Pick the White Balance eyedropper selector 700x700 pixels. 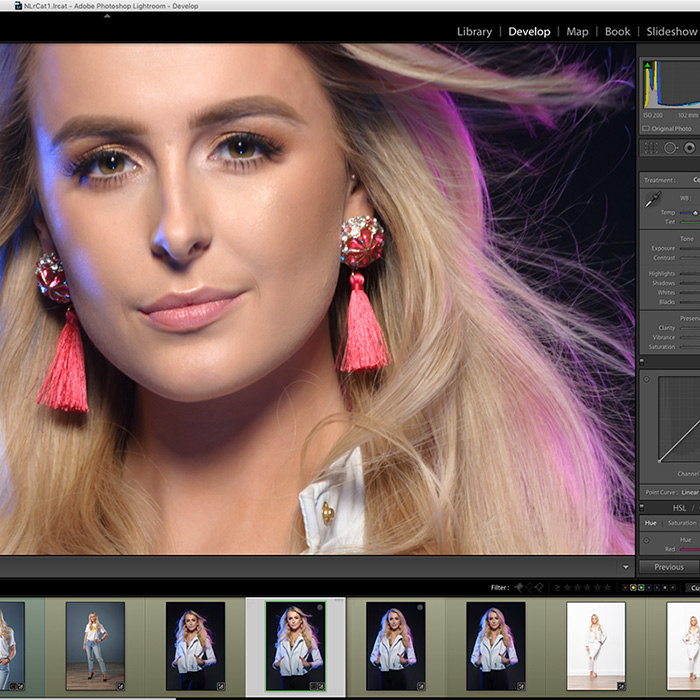coord(653,199)
